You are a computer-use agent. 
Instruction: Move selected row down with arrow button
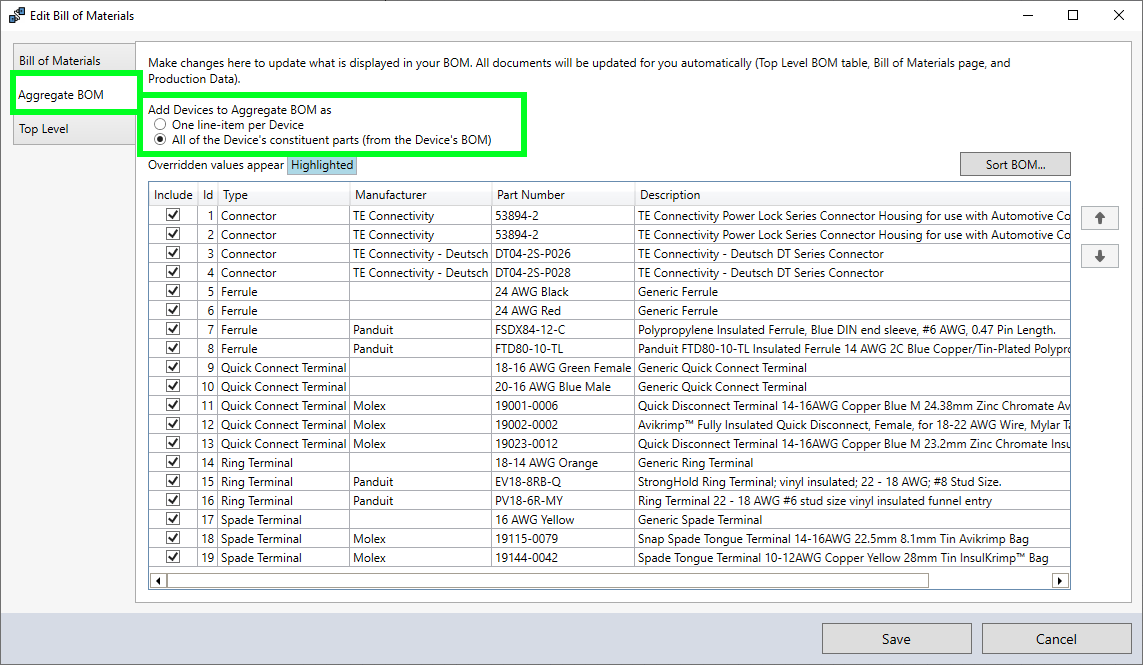(x=1100, y=256)
